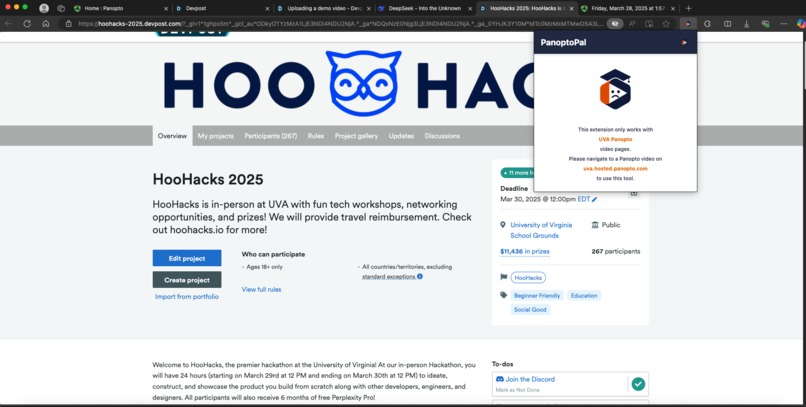This screenshot has width=806, height=407.
Task: Click the HooHacks owl logo
Action: coord(363,83)
